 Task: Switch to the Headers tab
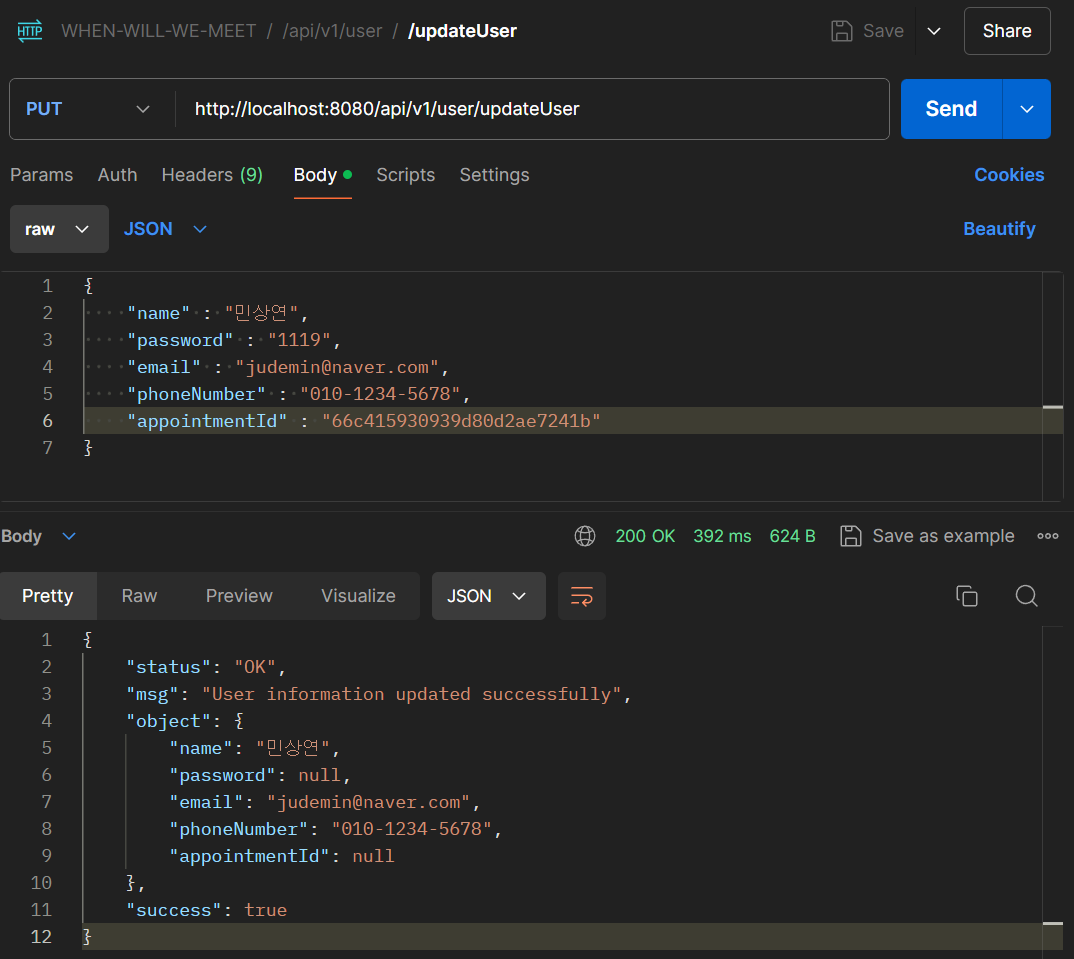[212, 175]
